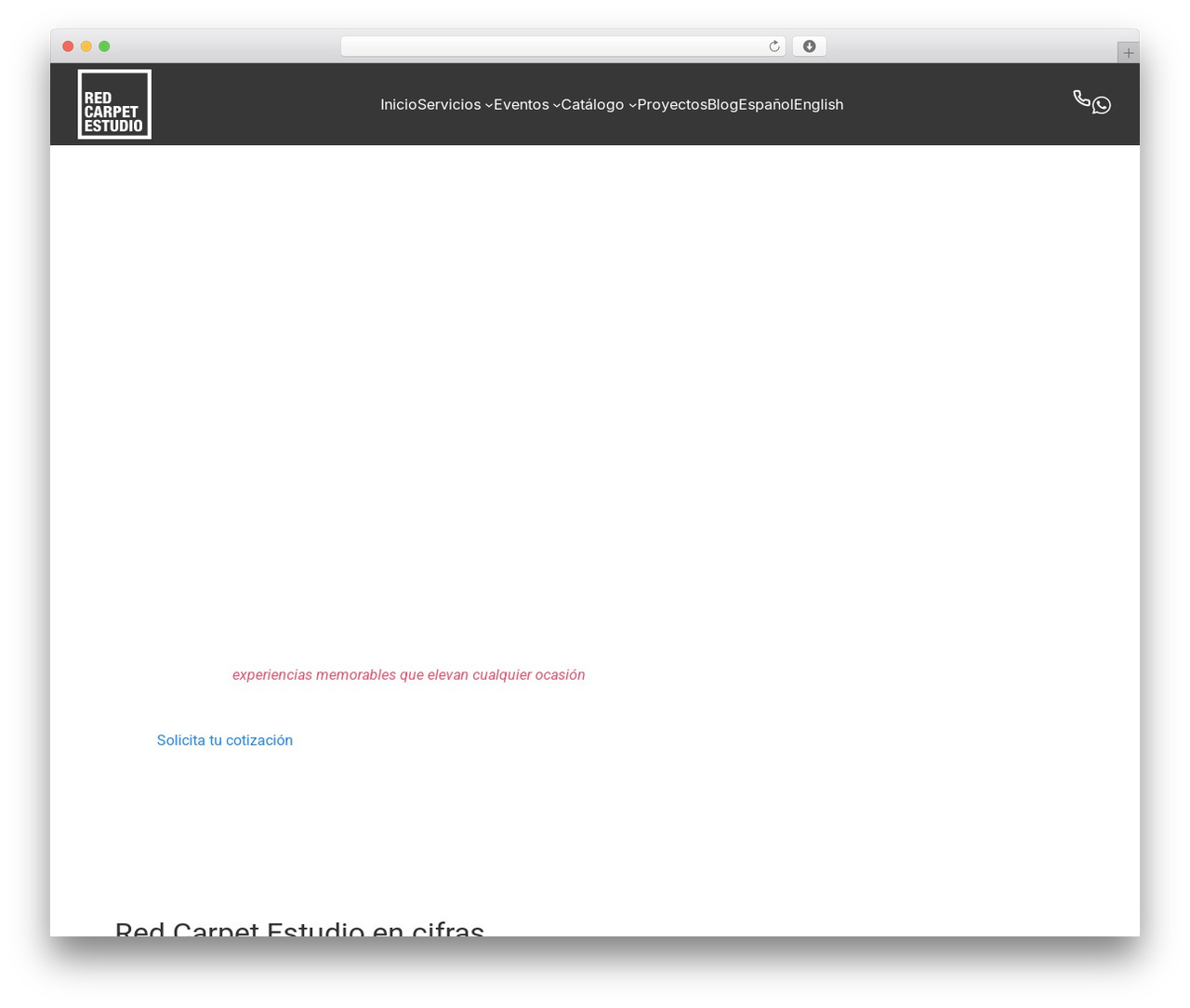
Task: Expand the Catálogo submenu chevron
Action: pos(632,105)
